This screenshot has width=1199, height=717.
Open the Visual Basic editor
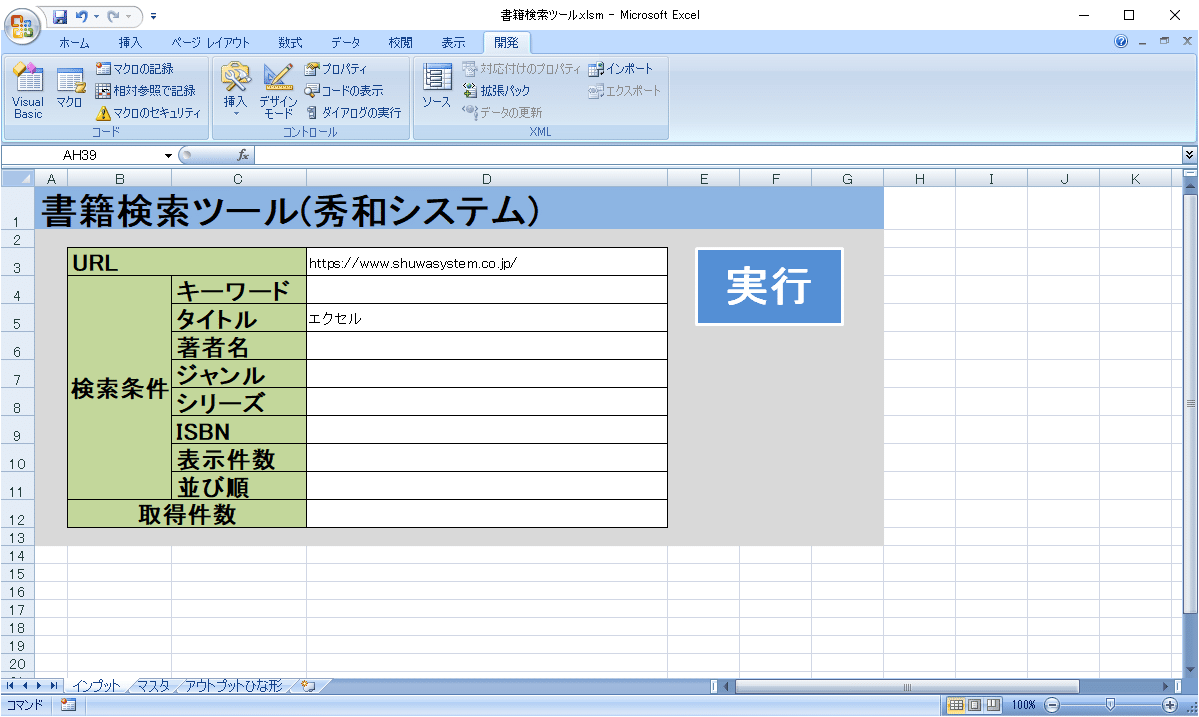point(27,91)
